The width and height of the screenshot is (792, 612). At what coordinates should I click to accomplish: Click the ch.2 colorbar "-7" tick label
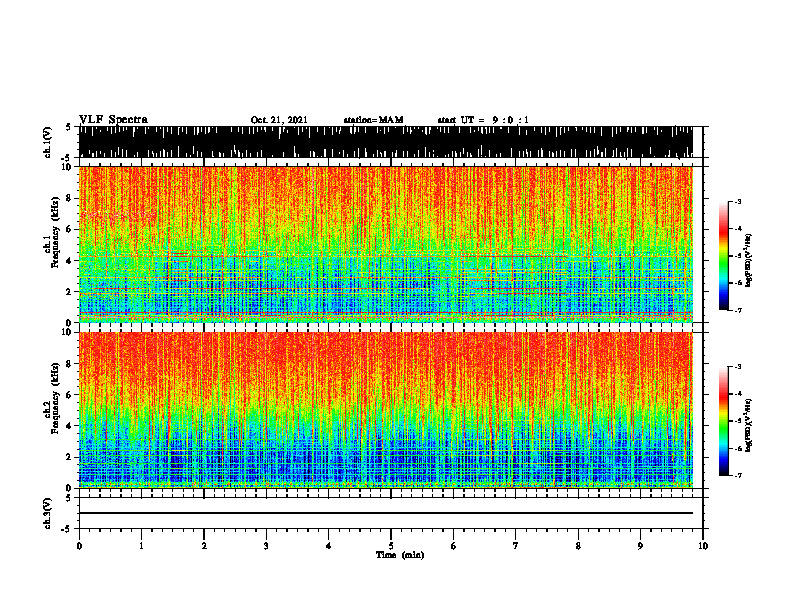click(x=737, y=476)
